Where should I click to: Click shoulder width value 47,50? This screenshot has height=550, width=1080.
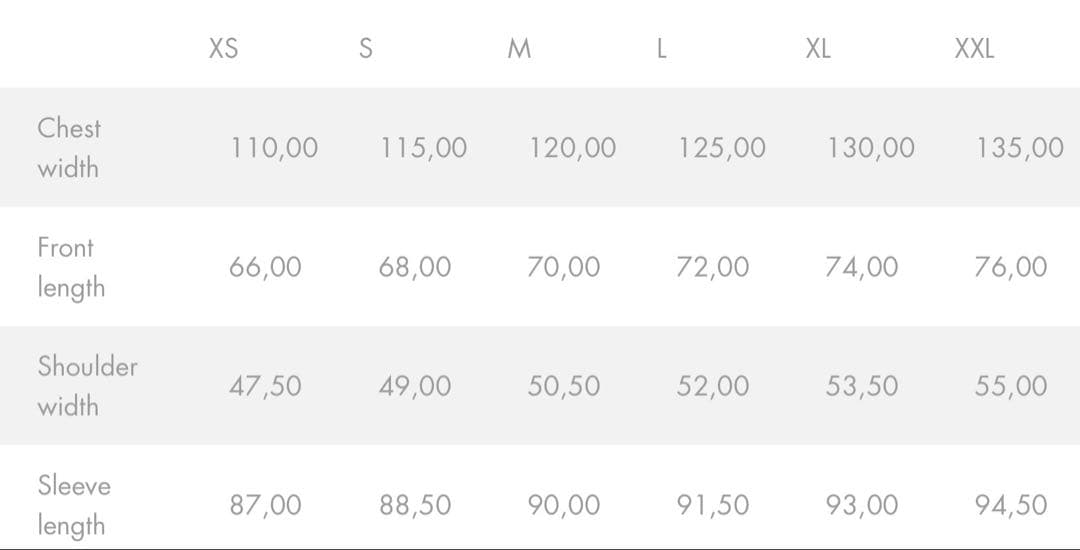(265, 387)
